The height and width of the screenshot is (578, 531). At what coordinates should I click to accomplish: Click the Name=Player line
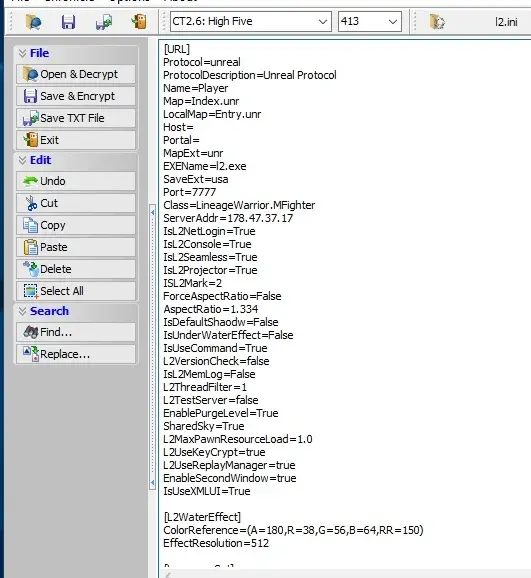pyautogui.click(x=196, y=88)
